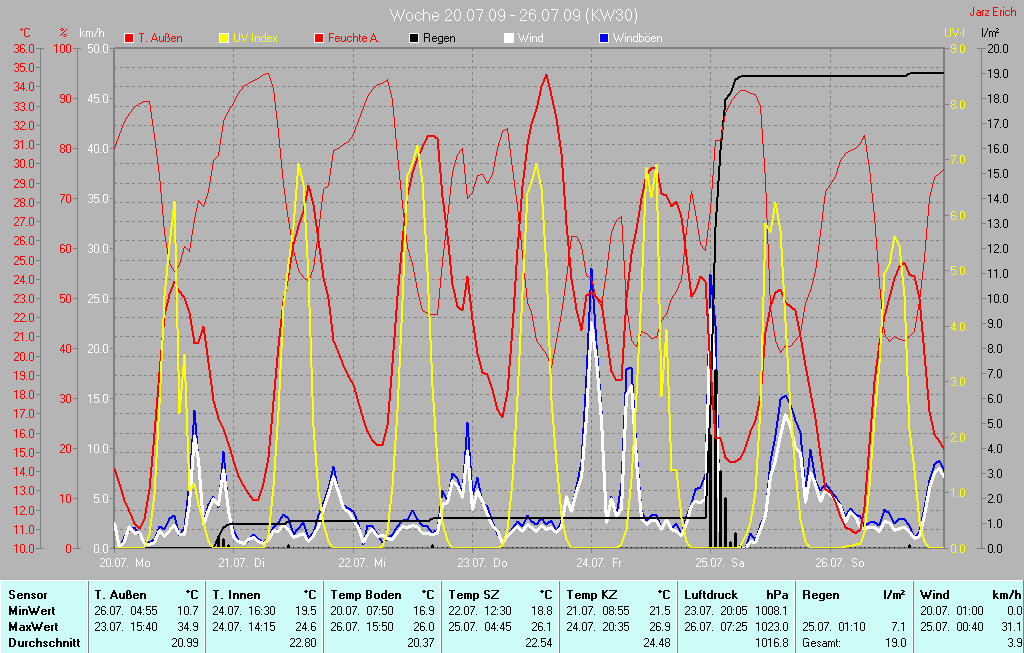Image resolution: width=1024 pixels, height=653 pixels.
Task: Click the 21.07. Di date axis label
Action: 242,562
